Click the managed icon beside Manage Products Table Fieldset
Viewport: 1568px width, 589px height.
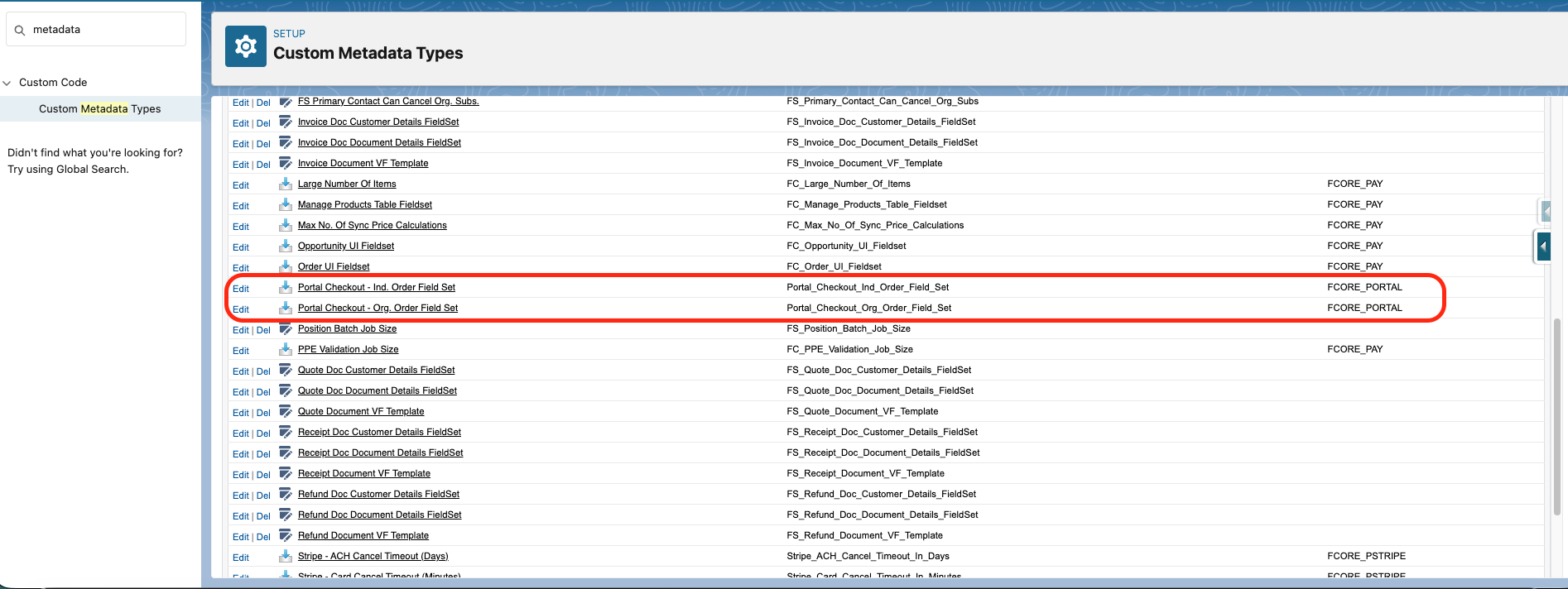286,204
